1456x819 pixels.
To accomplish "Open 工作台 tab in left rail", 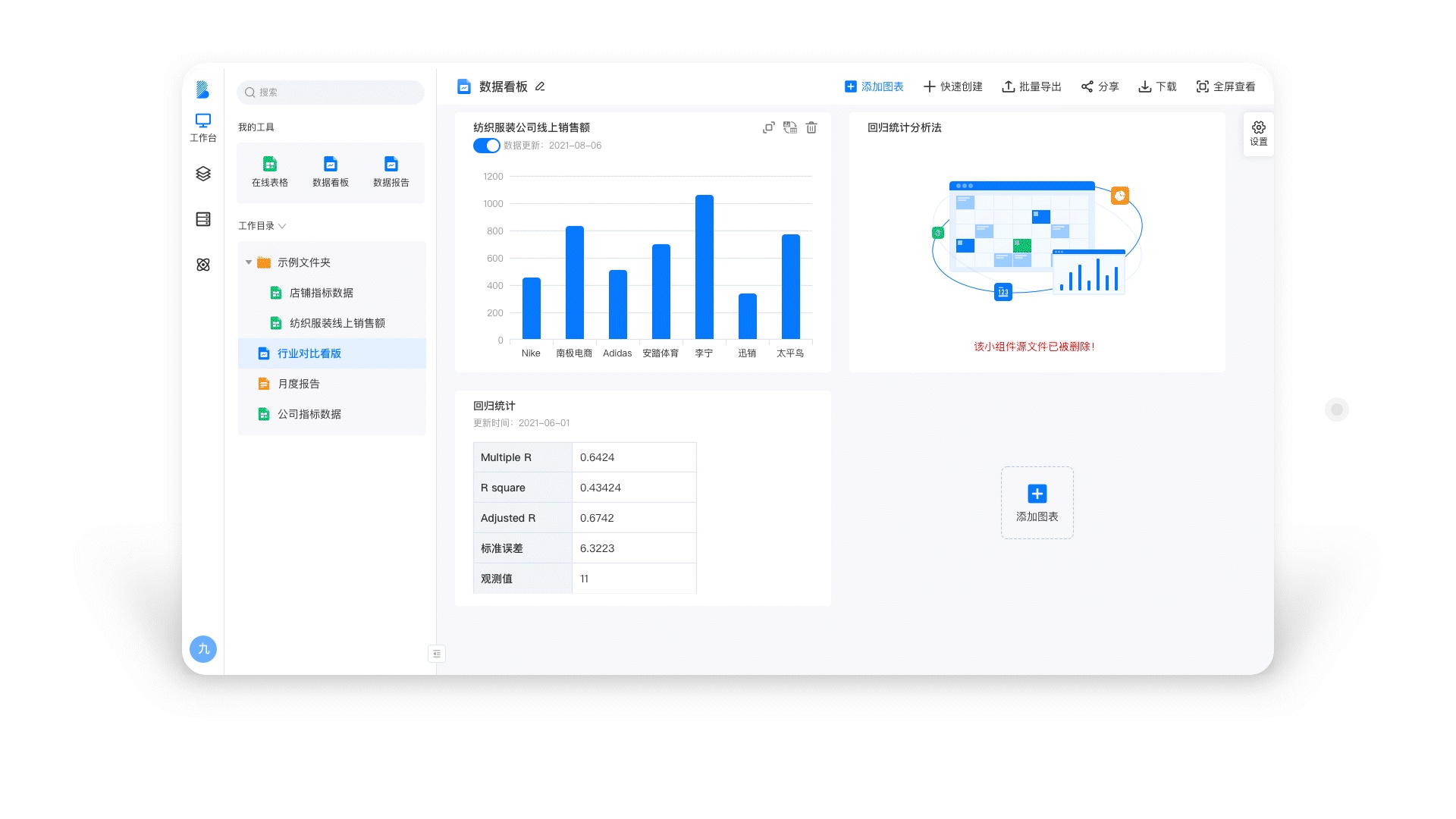I will tap(202, 127).
